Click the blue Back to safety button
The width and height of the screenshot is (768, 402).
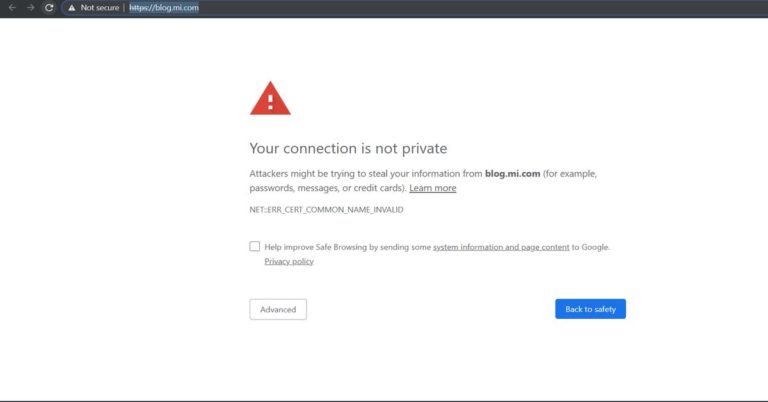pyautogui.click(x=590, y=309)
